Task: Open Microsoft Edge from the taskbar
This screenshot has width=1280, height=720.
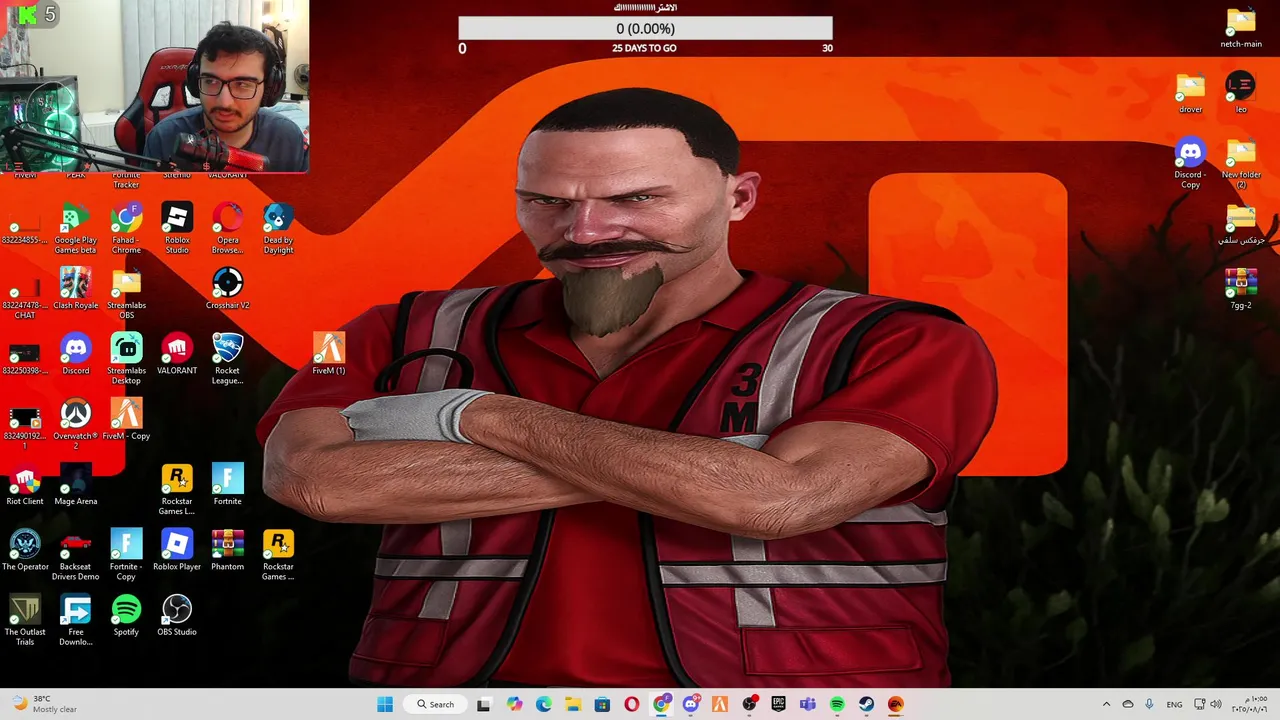Action: click(543, 704)
